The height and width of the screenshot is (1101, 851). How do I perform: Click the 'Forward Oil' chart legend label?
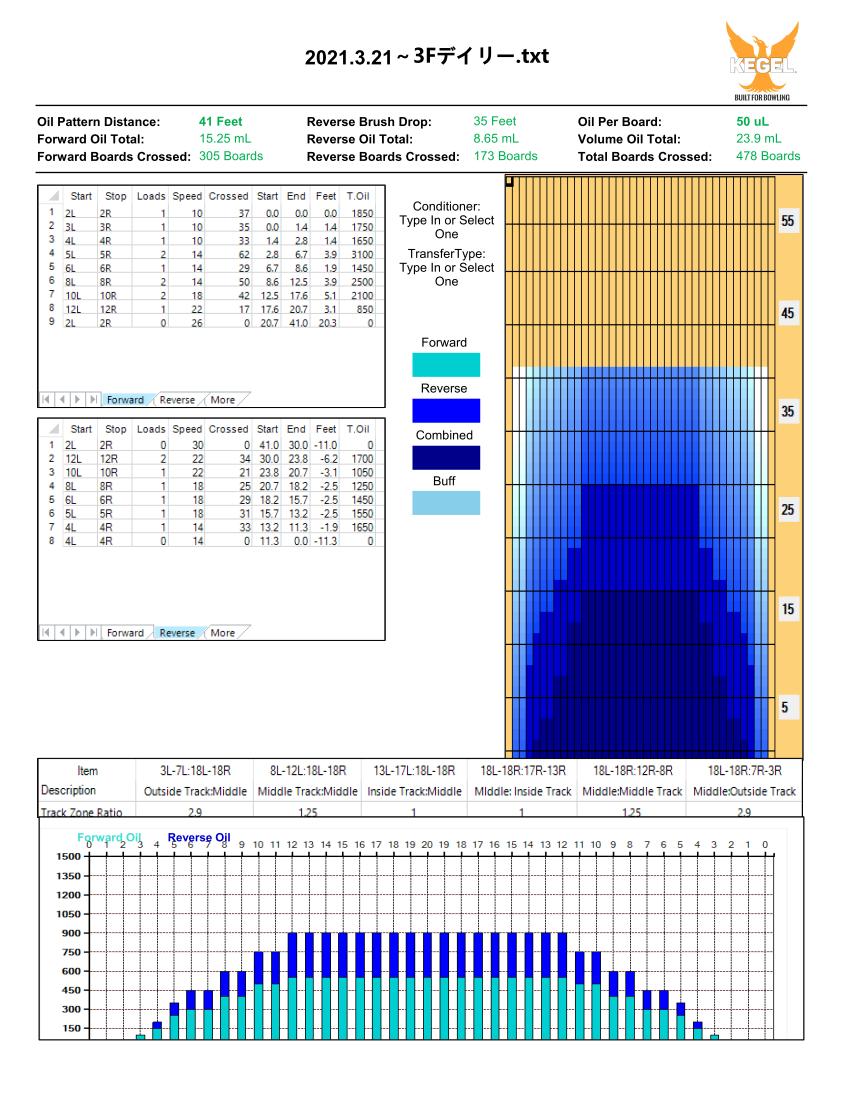109,837
